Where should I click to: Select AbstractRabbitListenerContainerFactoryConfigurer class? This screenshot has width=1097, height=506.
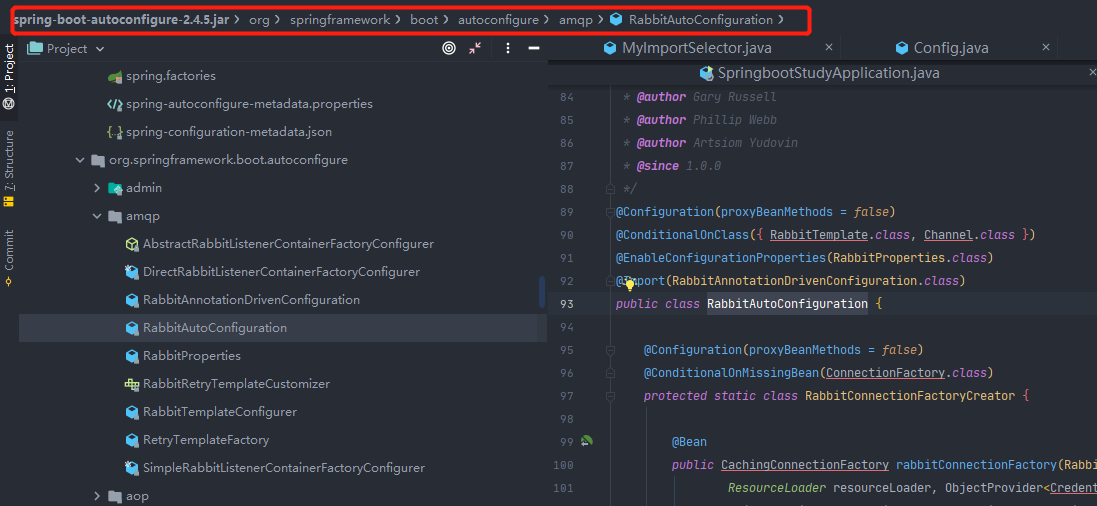pyautogui.click(x=288, y=244)
